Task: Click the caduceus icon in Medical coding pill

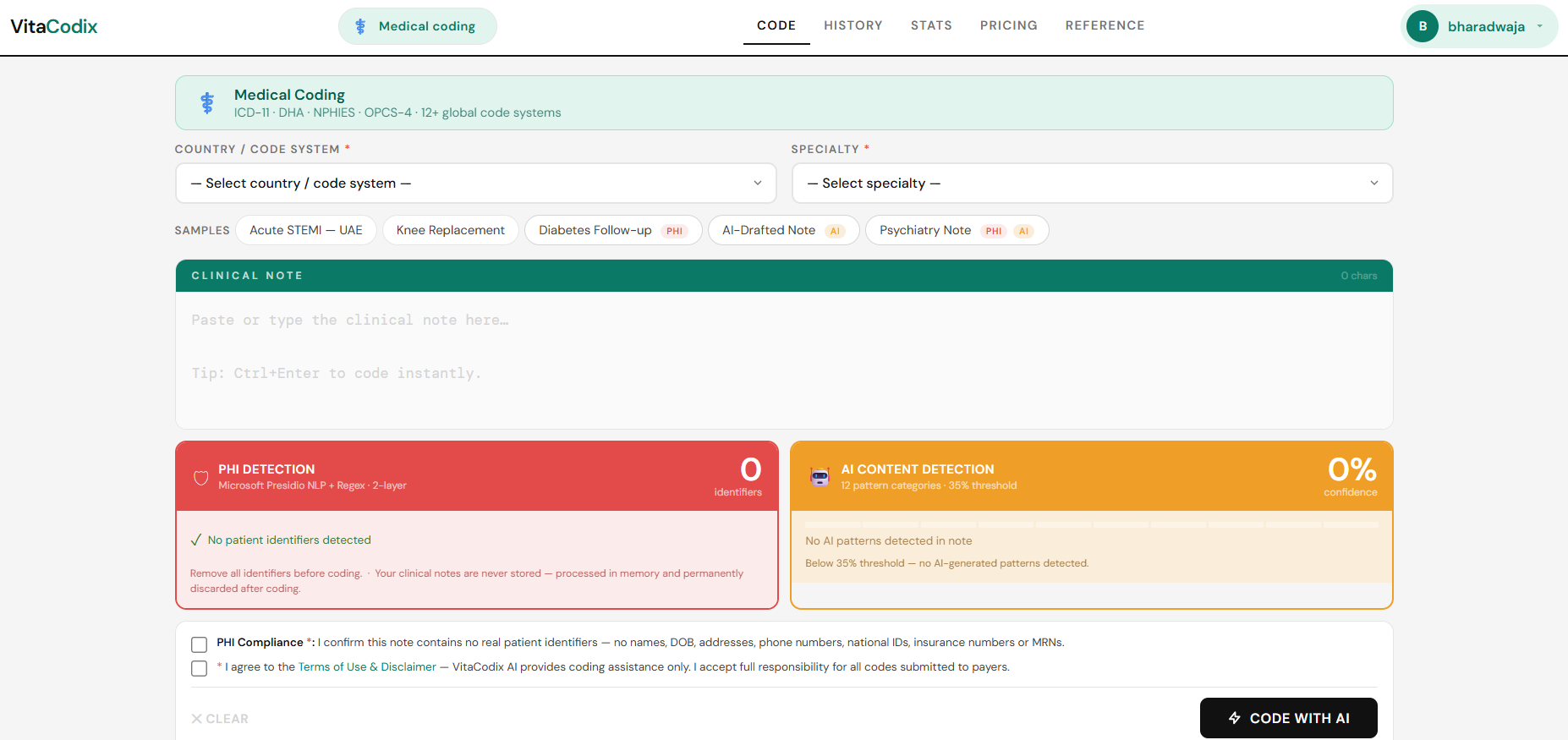Action: click(x=360, y=26)
